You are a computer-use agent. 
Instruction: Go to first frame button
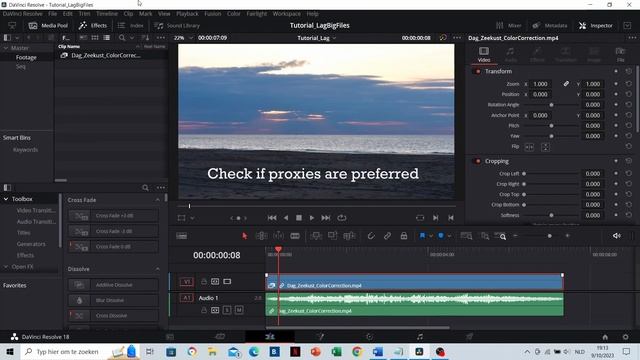point(272,218)
